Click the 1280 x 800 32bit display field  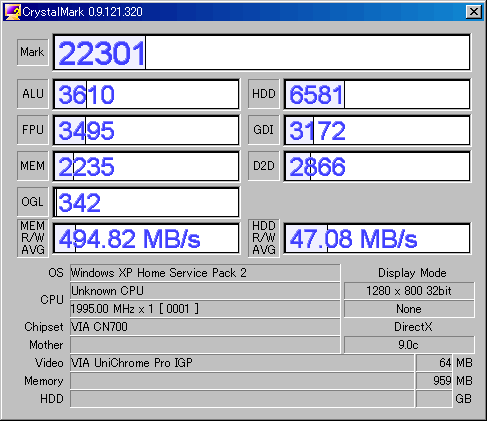click(409, 291)
